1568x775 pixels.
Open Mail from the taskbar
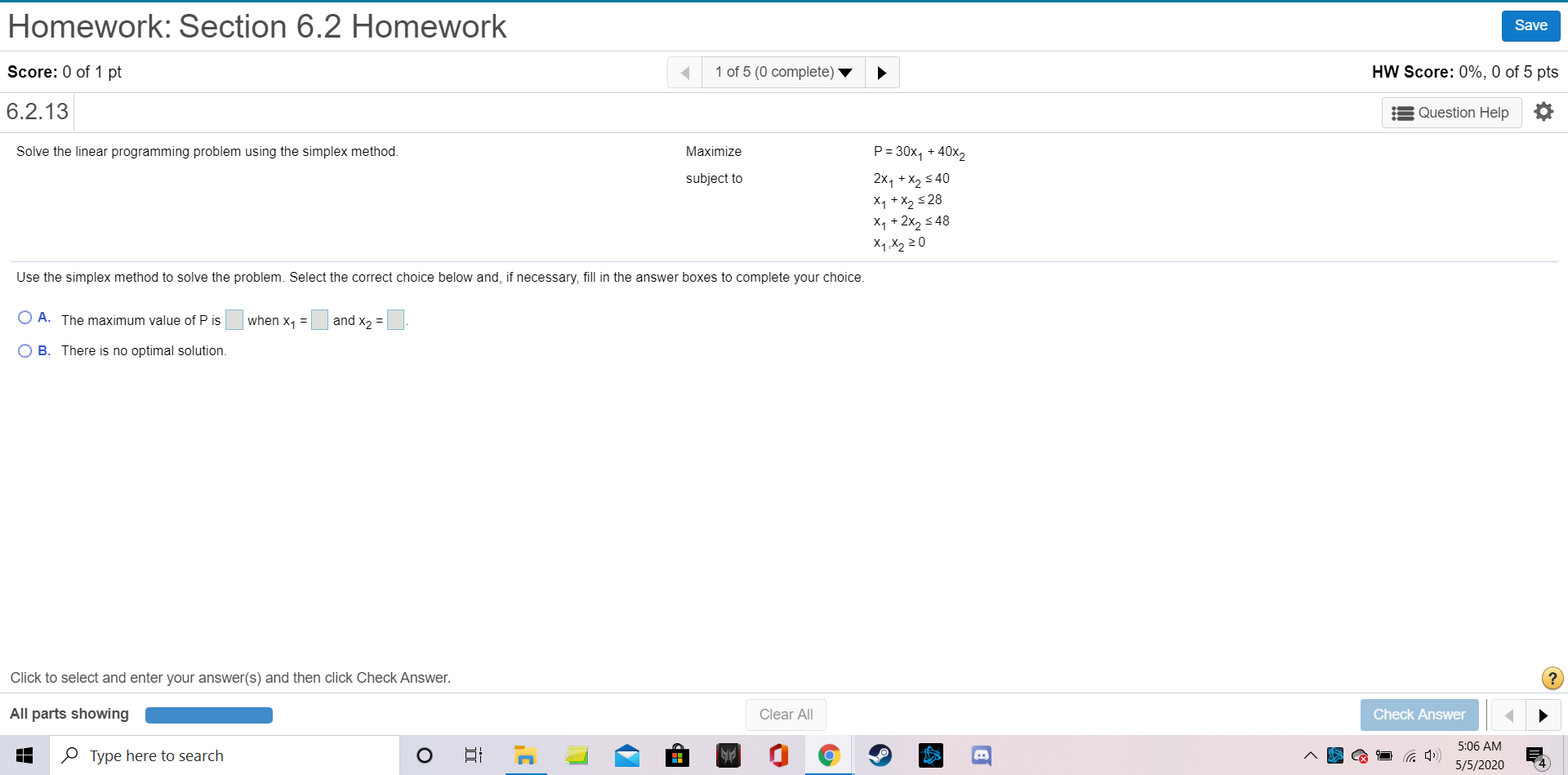tap(627, 755)
